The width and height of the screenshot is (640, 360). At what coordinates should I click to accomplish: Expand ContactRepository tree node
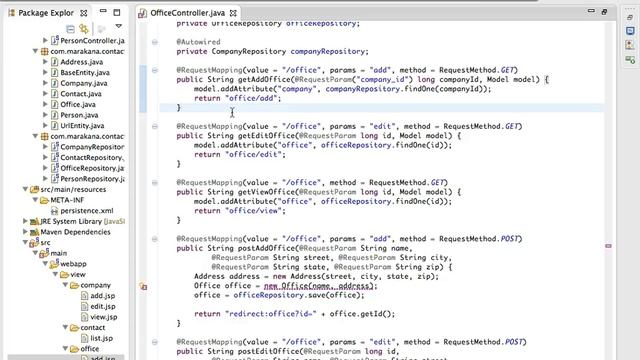click(x=45, y=157)
